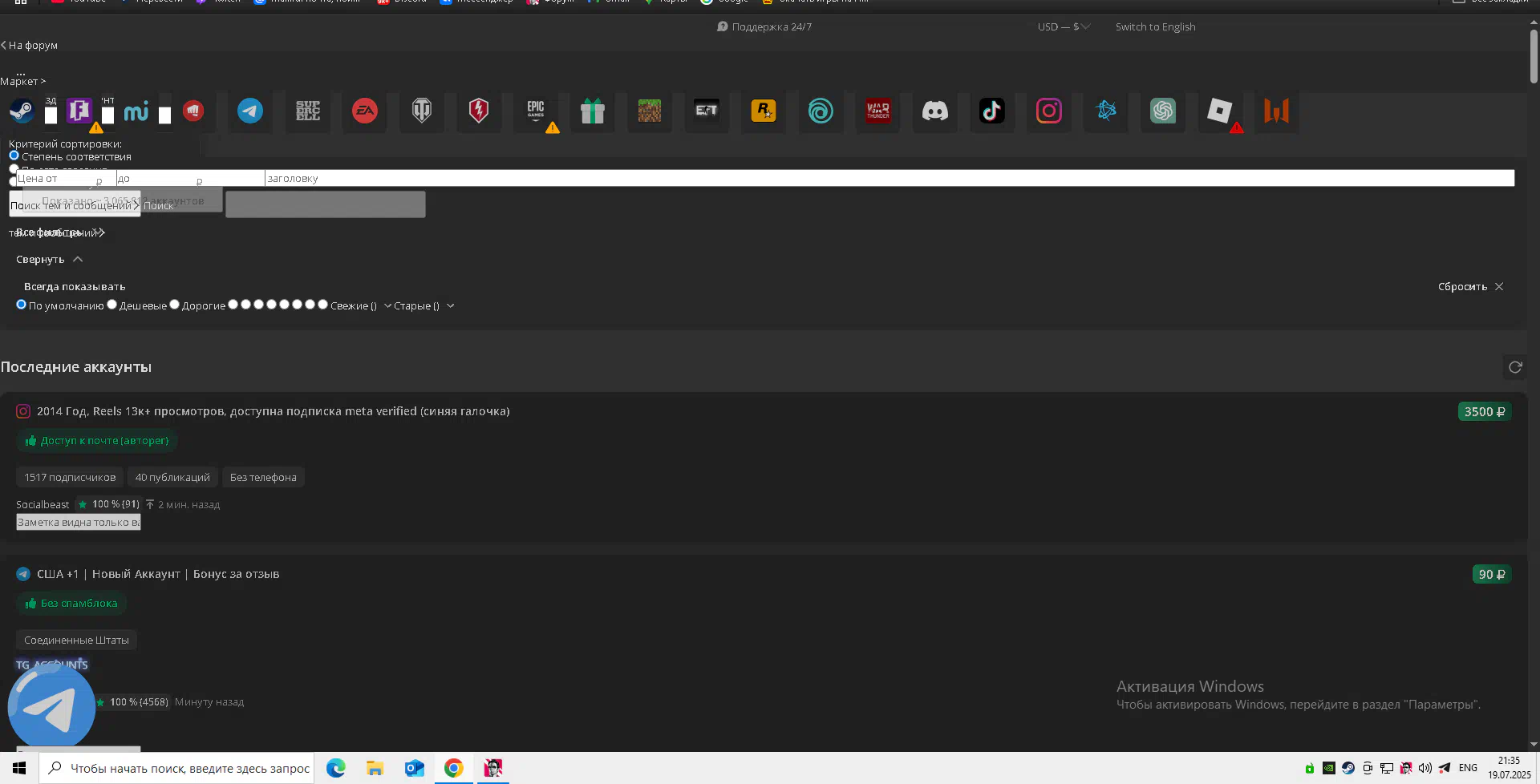Viewport: 1540px width, 784px height.
Task: Select Степень соответствия sort criterion
Action: click(x=14, y=156)
